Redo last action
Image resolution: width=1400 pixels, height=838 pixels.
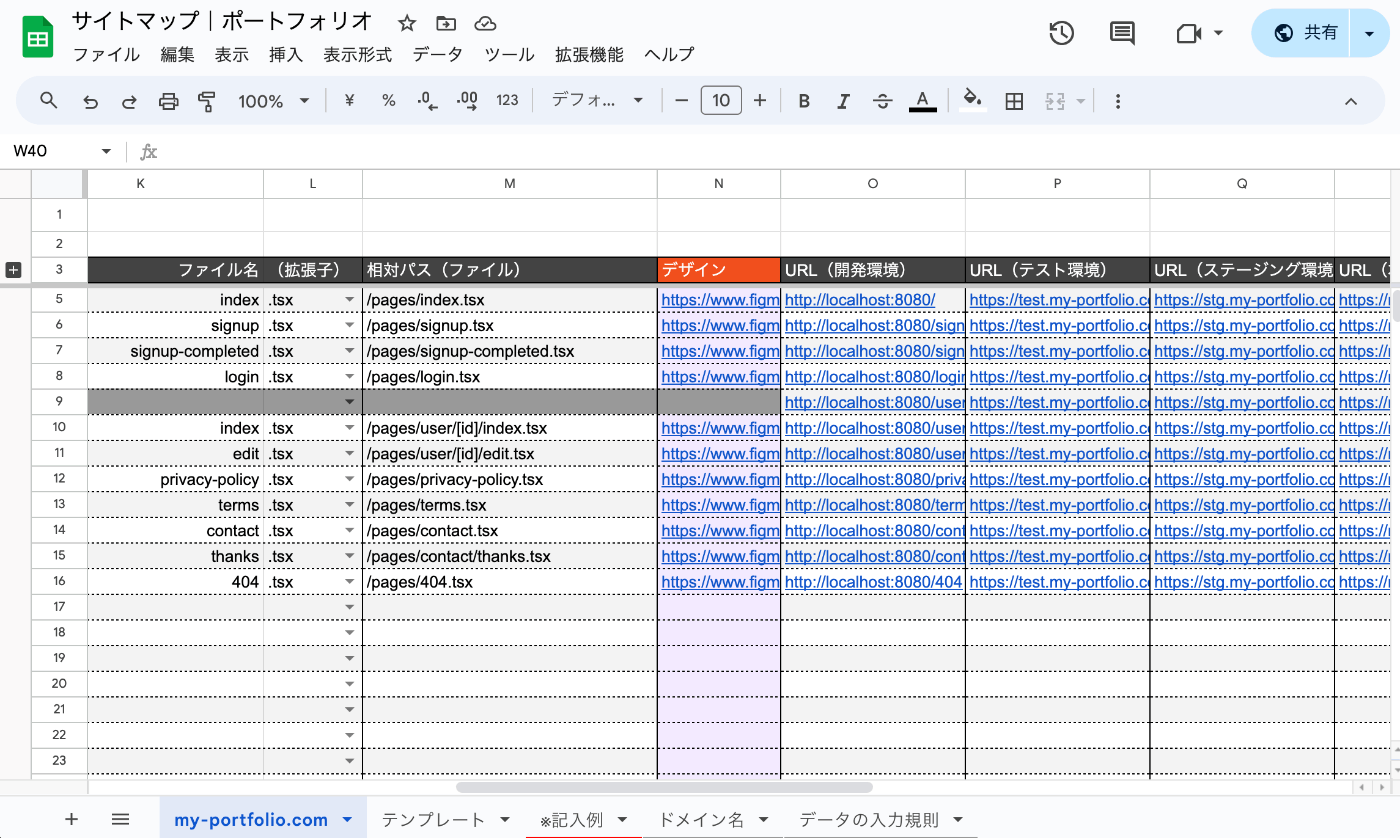click(129, 101)
